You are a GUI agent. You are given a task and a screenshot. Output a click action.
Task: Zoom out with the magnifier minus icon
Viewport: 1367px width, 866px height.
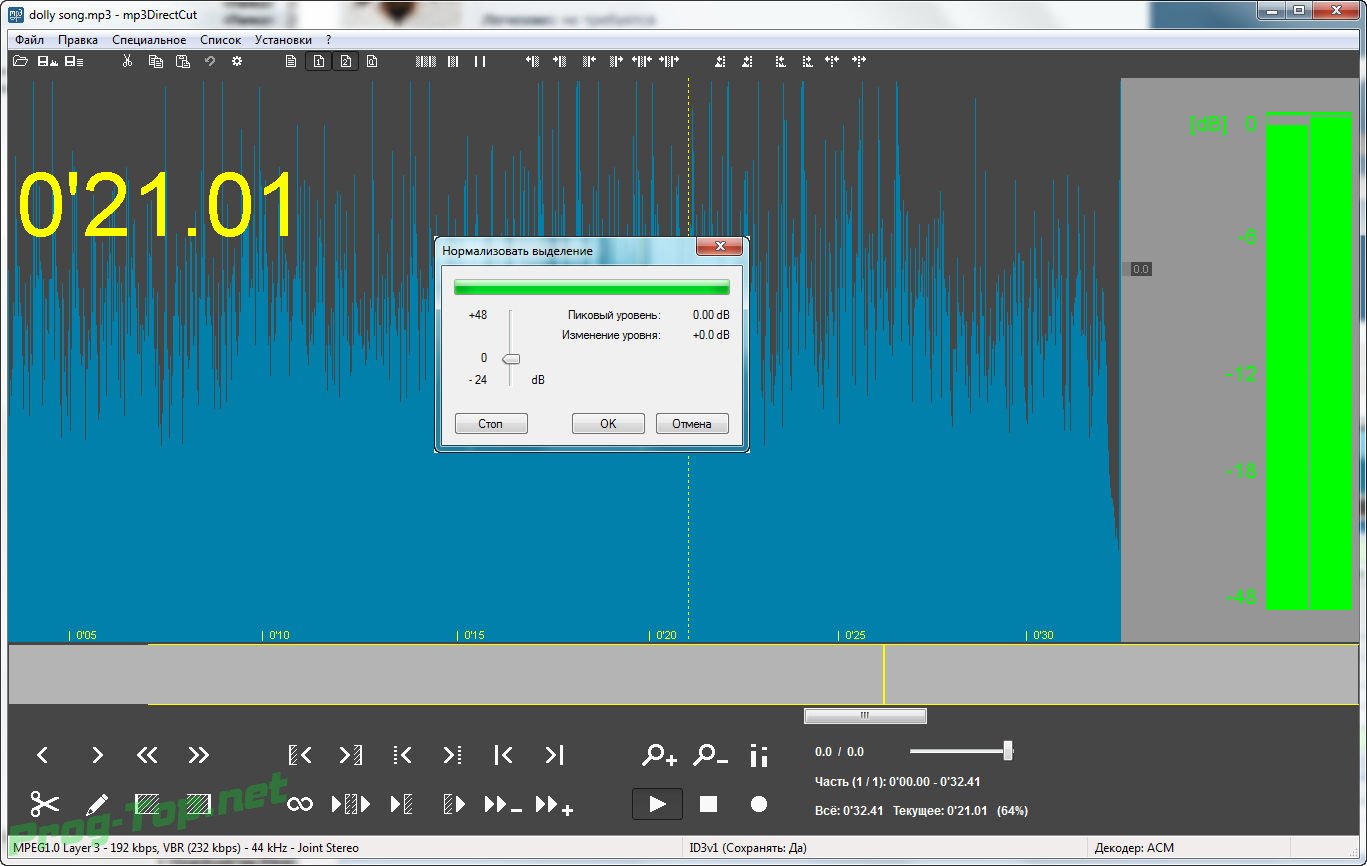[x=711, y=755]
